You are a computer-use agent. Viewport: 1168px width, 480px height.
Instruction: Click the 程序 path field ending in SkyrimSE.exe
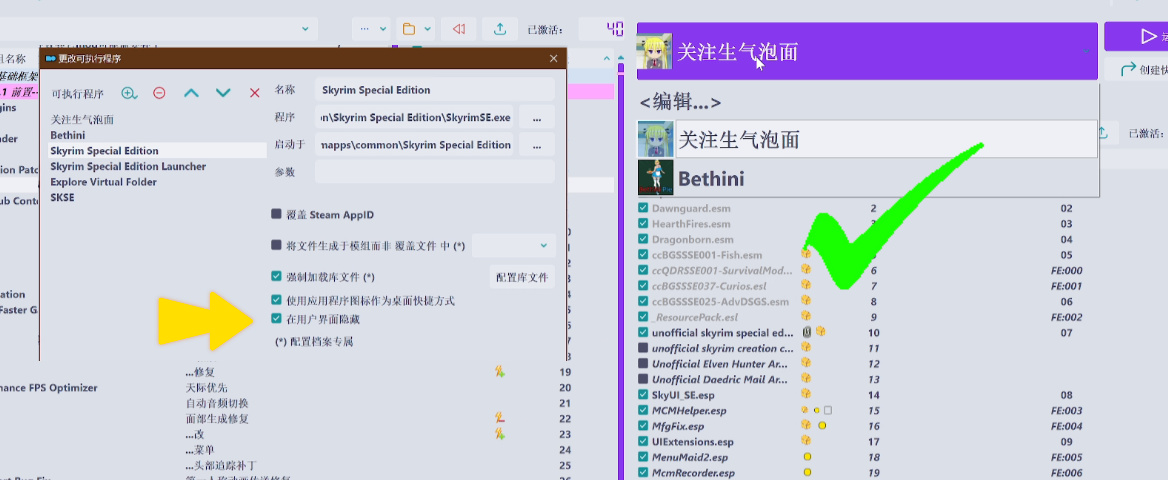pyautogui.click(x=414, y=118)
